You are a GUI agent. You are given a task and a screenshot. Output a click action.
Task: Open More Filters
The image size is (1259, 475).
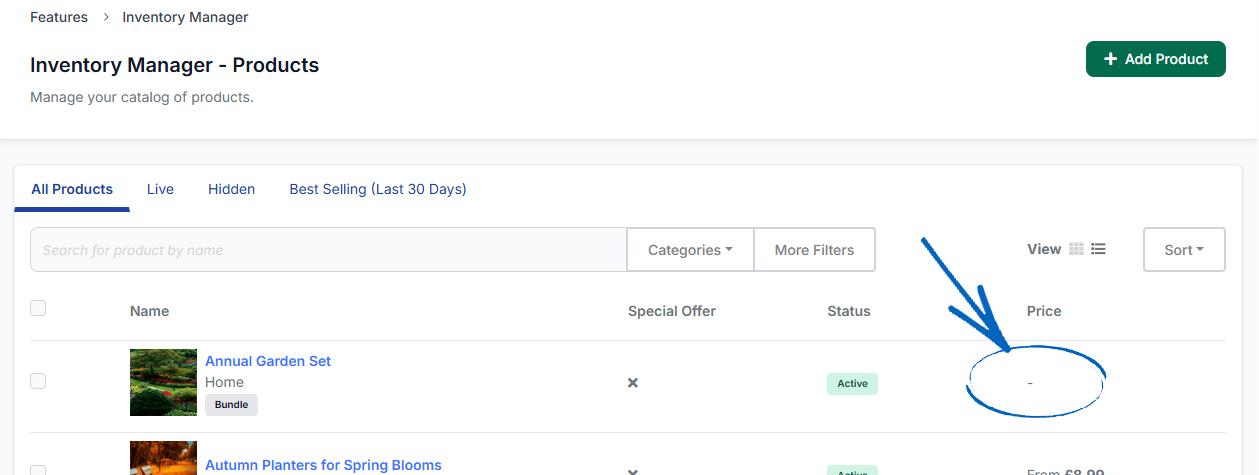pos(814,250)
